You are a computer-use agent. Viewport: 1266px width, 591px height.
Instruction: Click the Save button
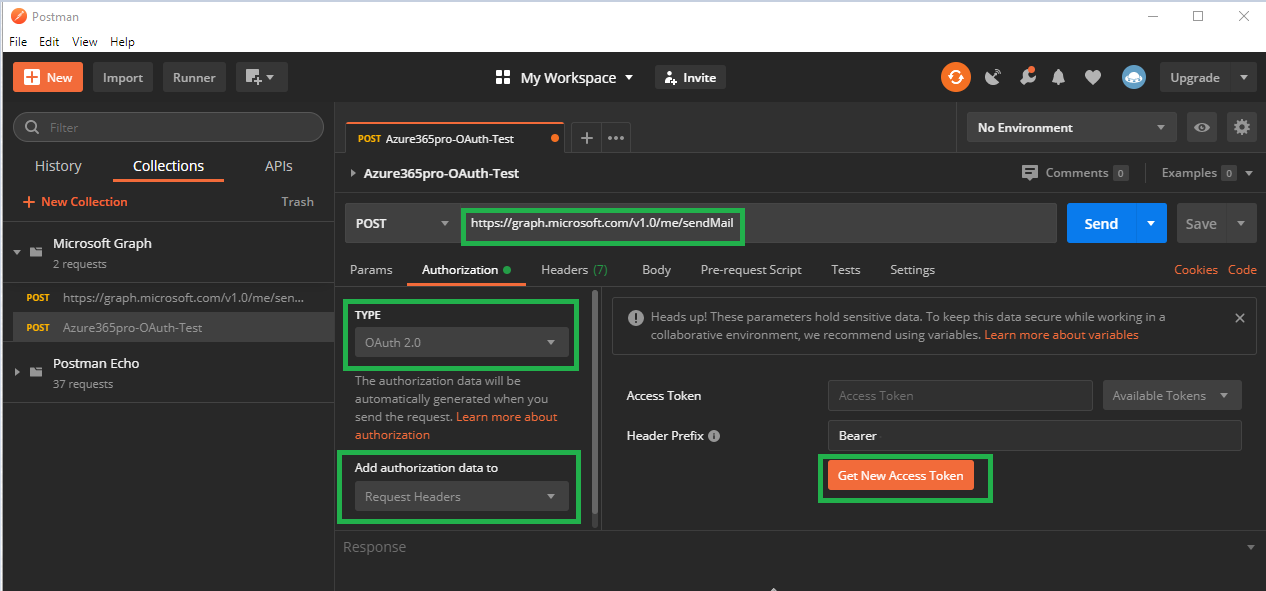click(x=1201, y=223)
